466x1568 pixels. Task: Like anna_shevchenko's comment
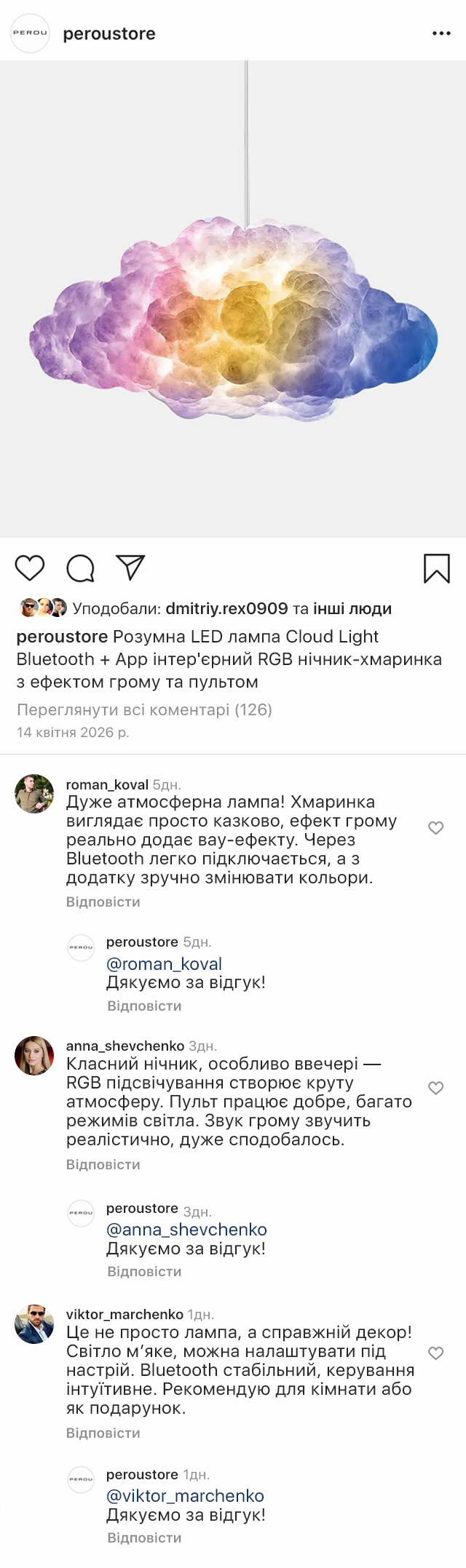[435, 1088]
